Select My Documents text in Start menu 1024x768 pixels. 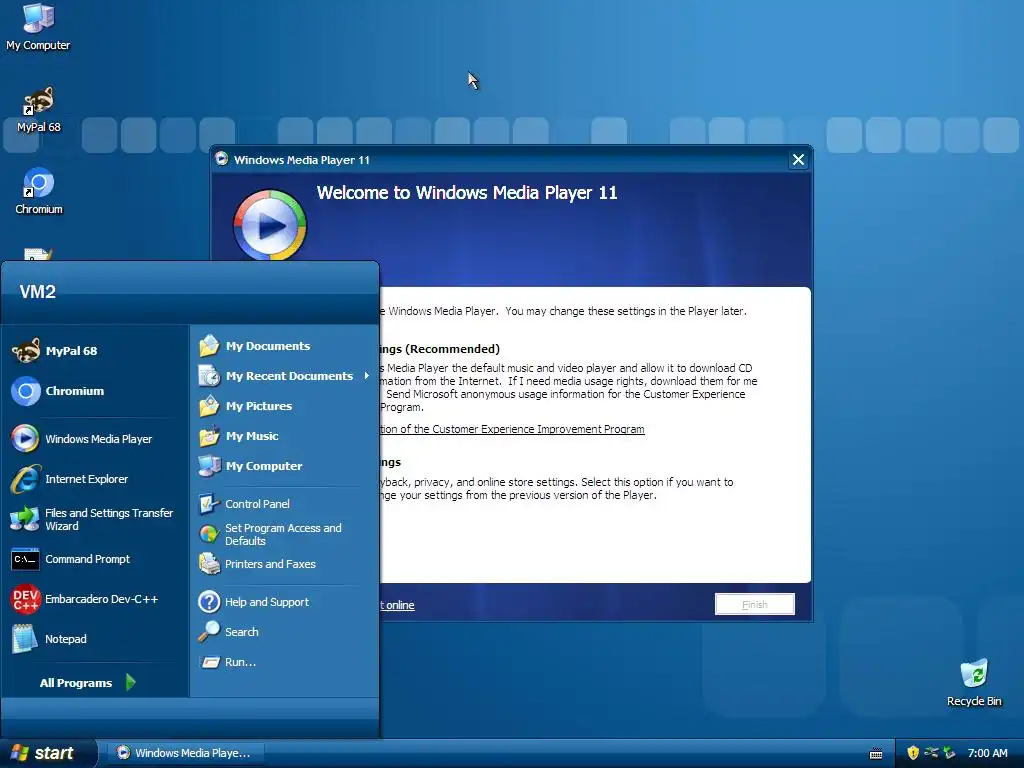pyautogui.click(x=268, y=346)
